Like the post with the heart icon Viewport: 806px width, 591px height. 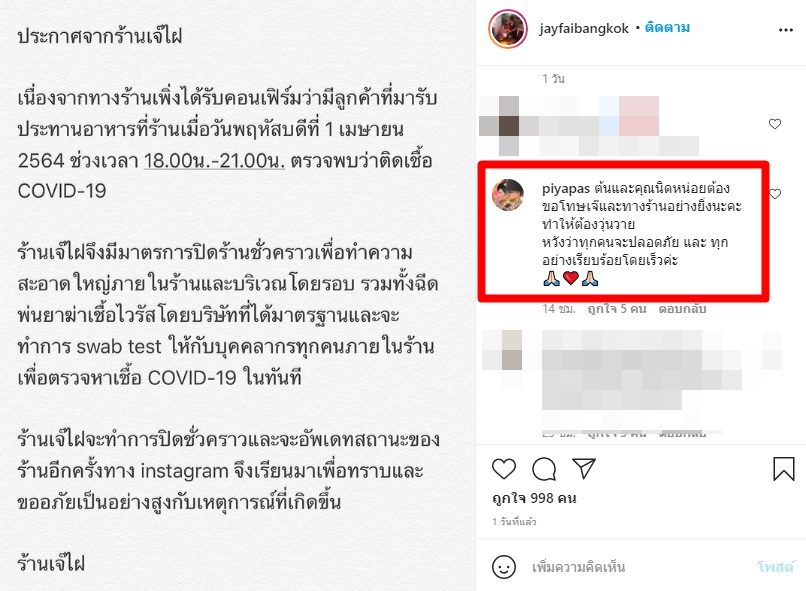504,469
